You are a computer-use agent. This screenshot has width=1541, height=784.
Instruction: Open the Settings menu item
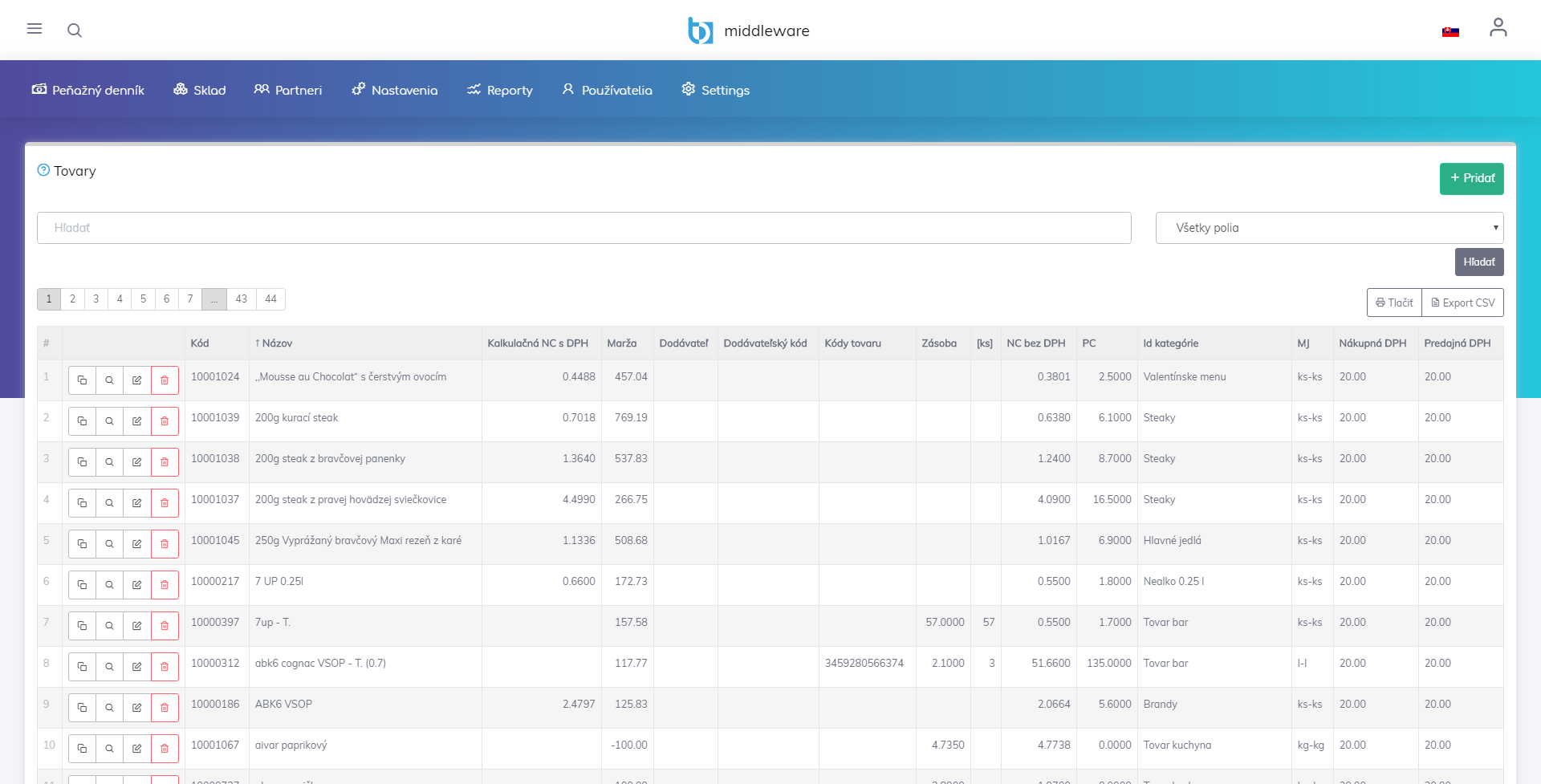[716, 90]
